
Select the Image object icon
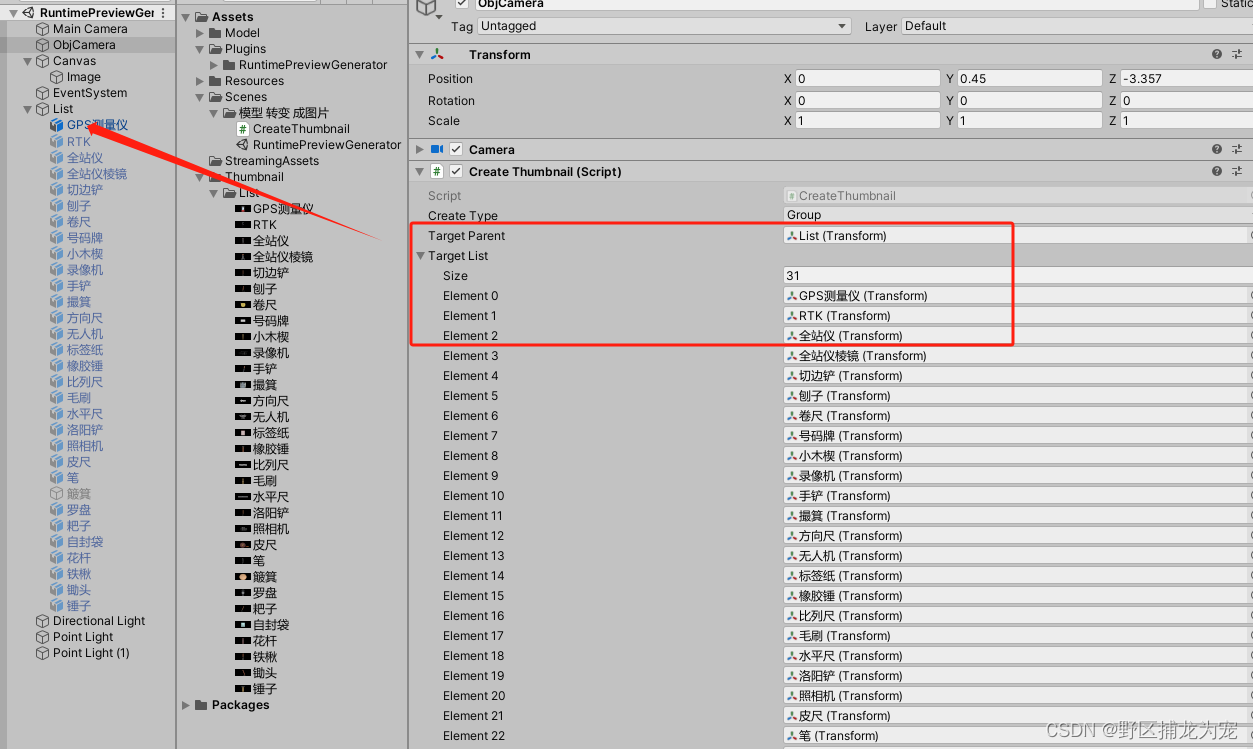(x=57, y=77)
